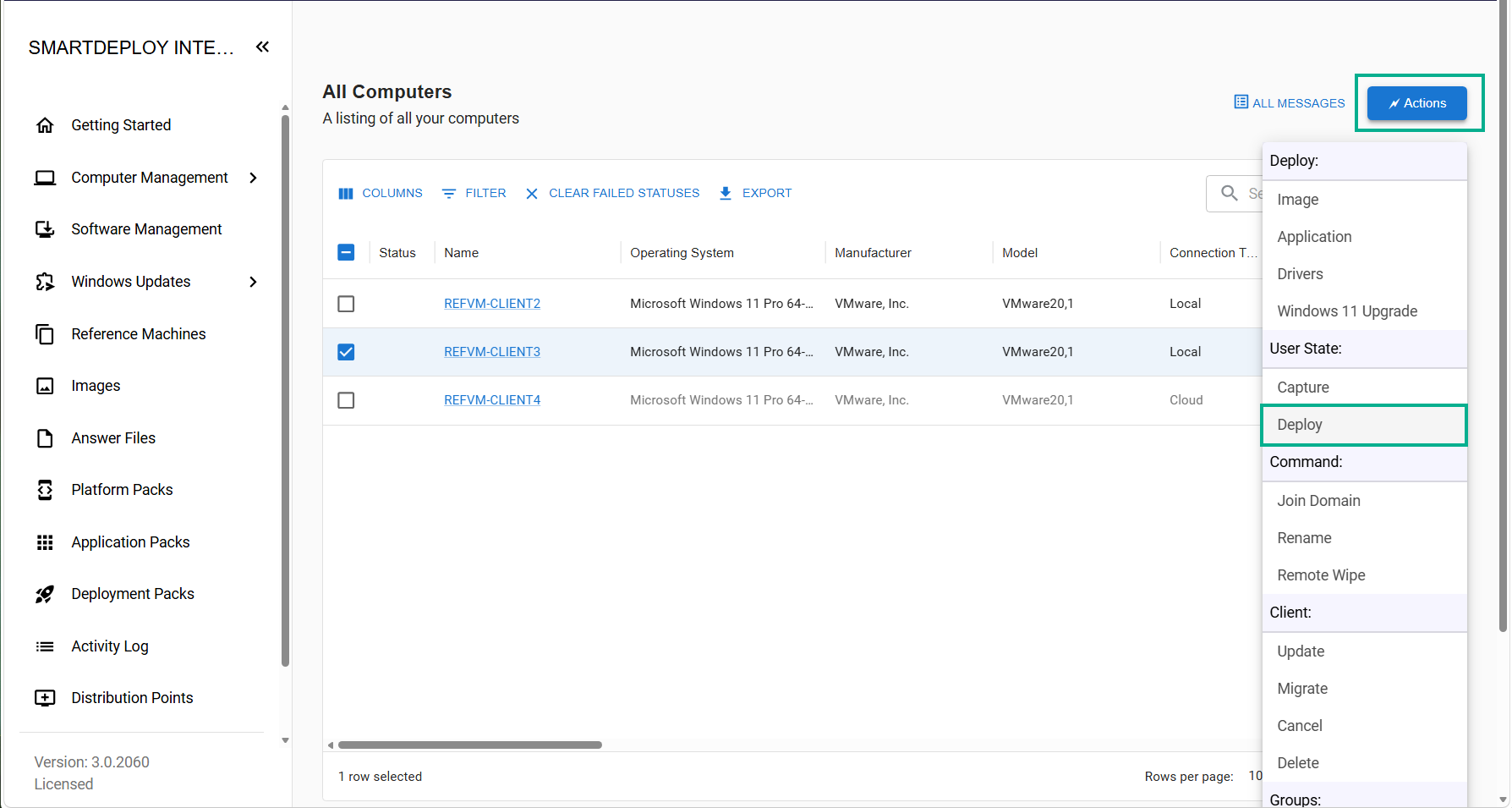Click the Export download icon

pyautogui.click(x=725, y=193)
